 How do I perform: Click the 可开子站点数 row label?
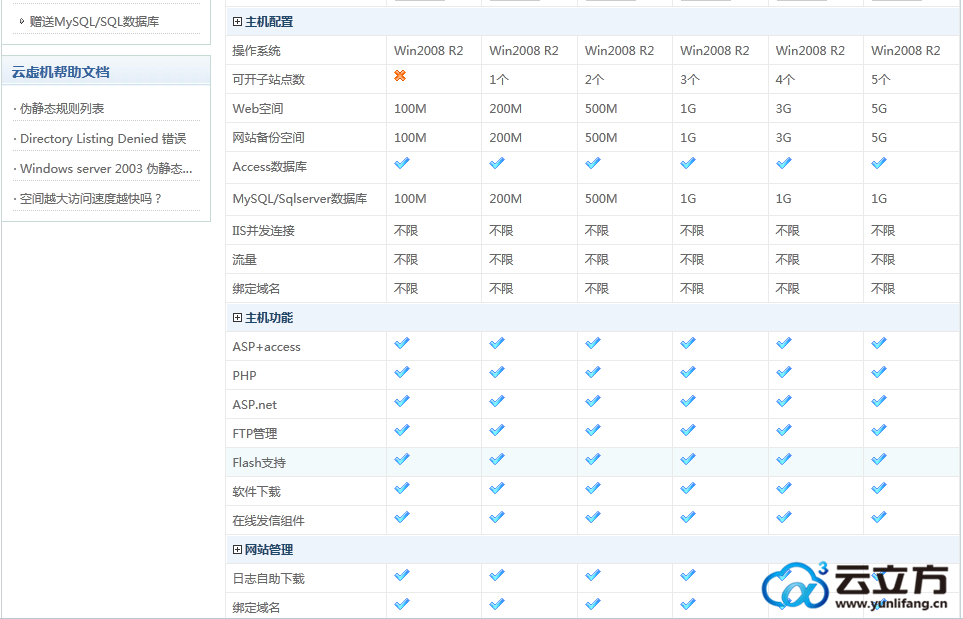point(268,80)
